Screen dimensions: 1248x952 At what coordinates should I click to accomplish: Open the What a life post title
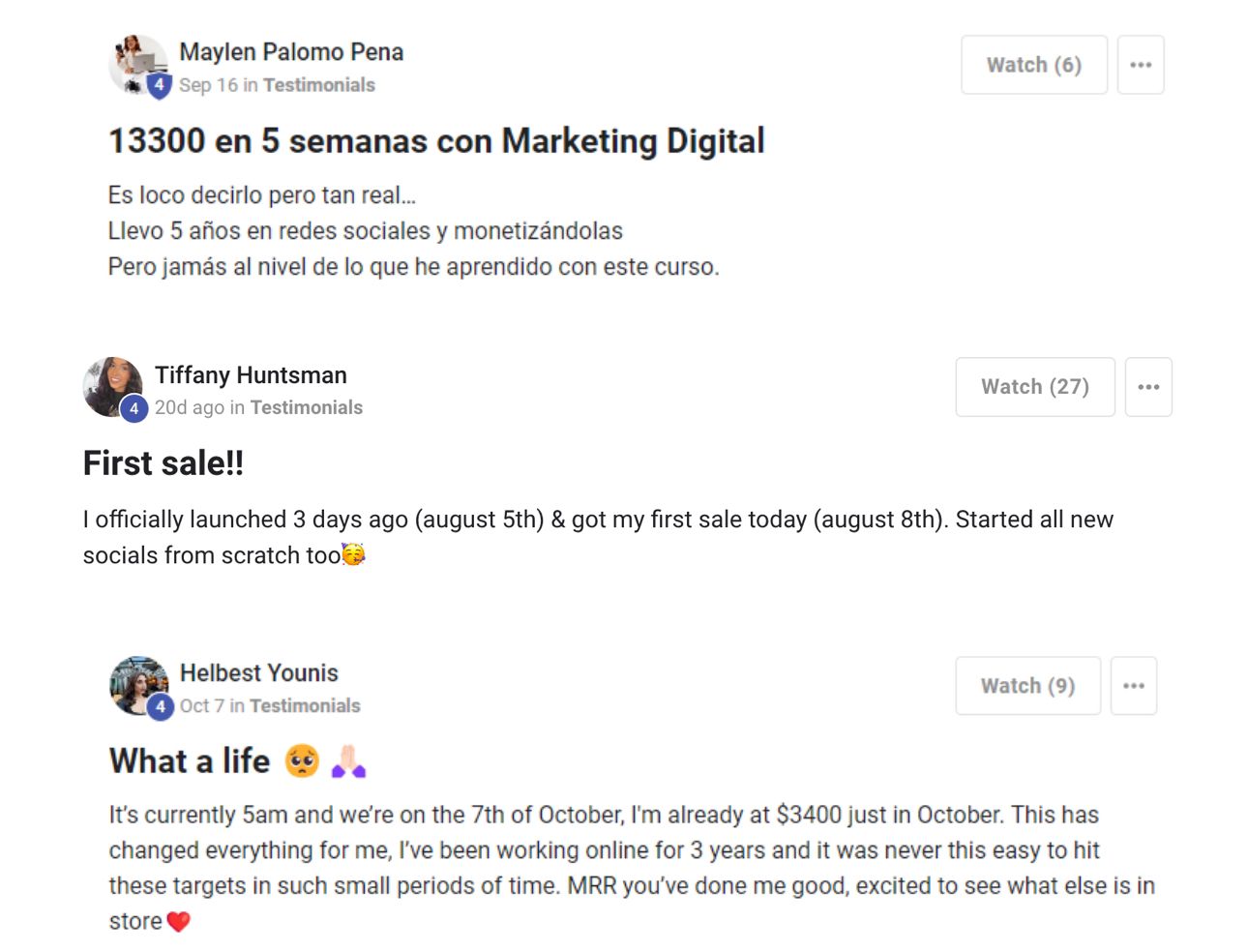click(x=190, y=761)
